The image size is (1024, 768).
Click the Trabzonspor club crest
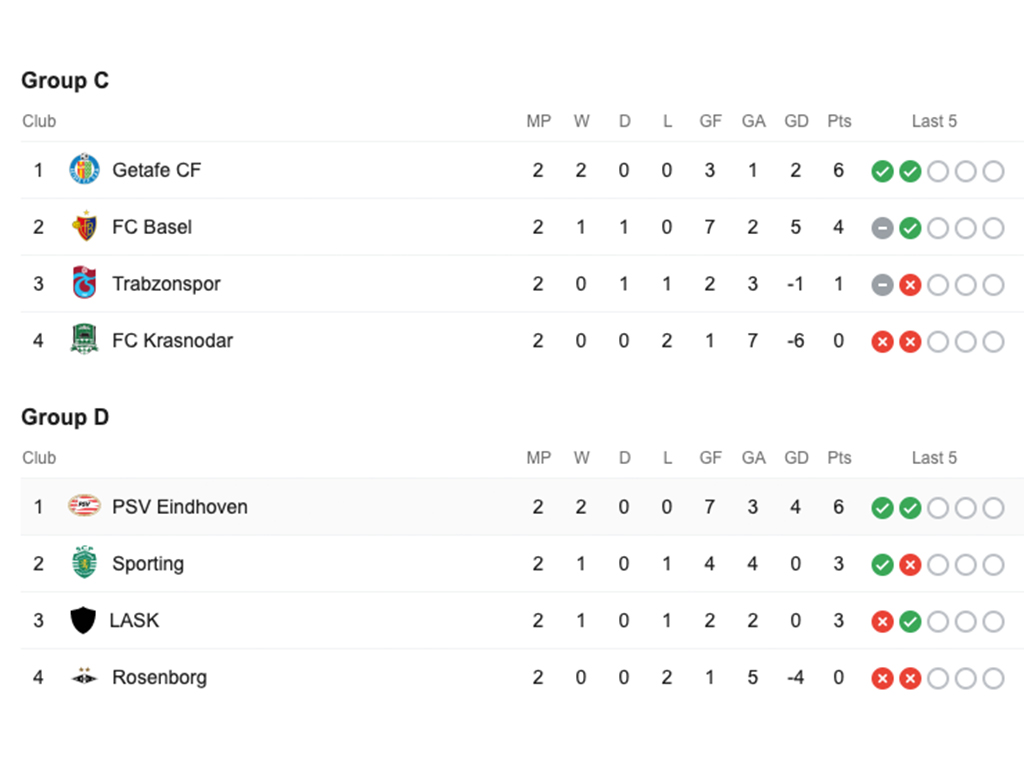coord(84,283)
